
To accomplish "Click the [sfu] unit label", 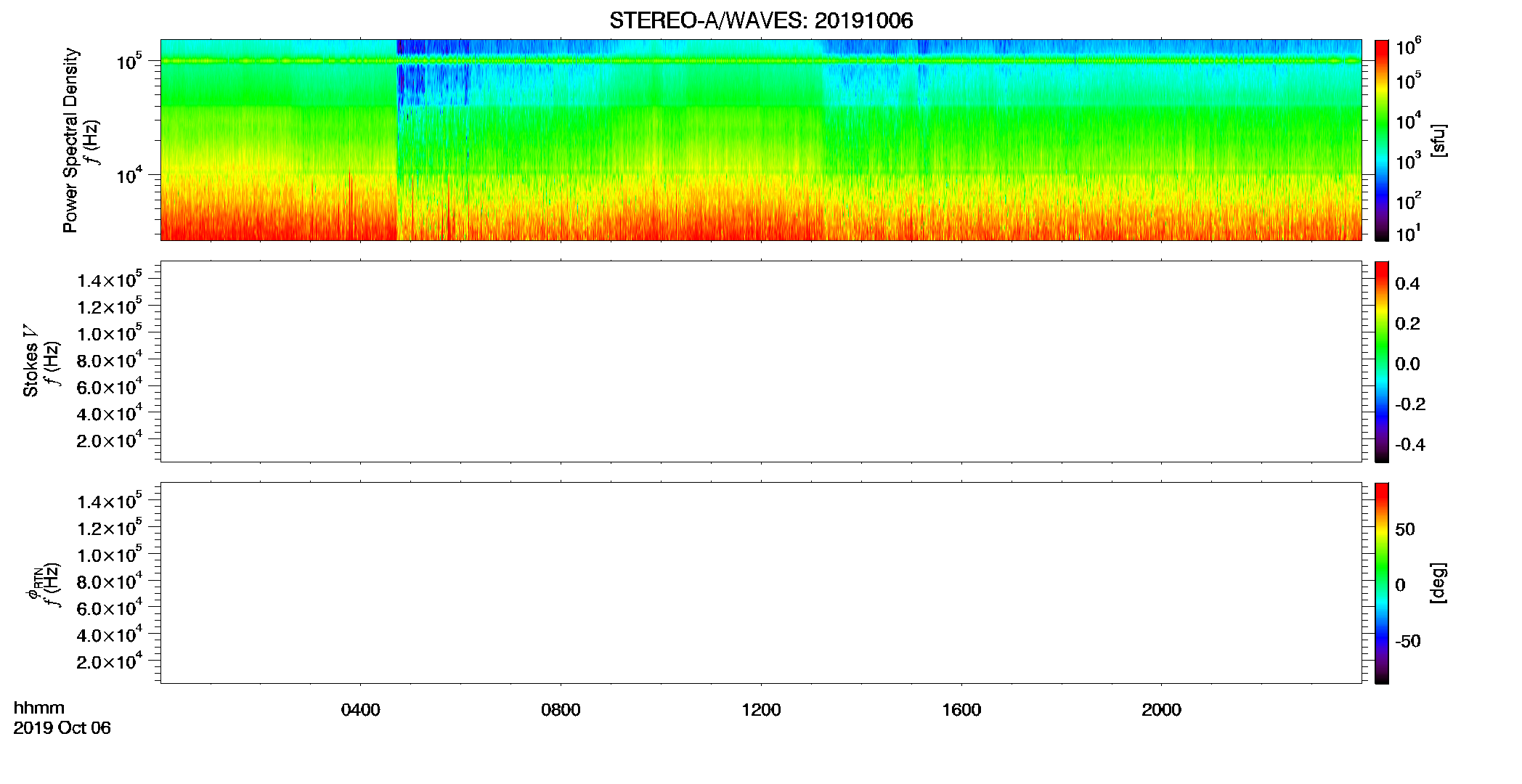I will point(1438,140).
